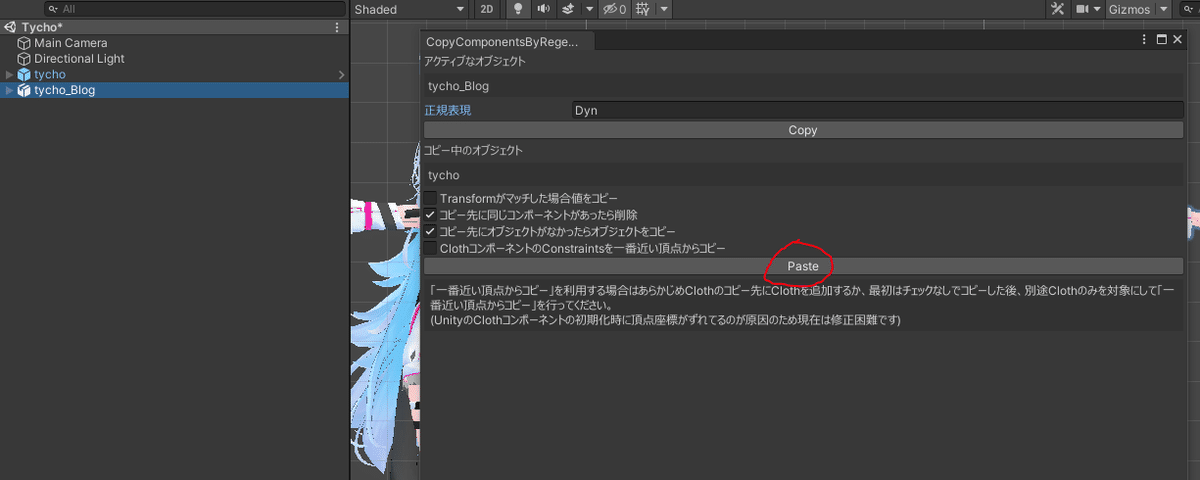Uncheck 'コピー先に同じコンポーネントがあったら削除' checkbox
The image size is (1200, 480).
tap(430, 214)
